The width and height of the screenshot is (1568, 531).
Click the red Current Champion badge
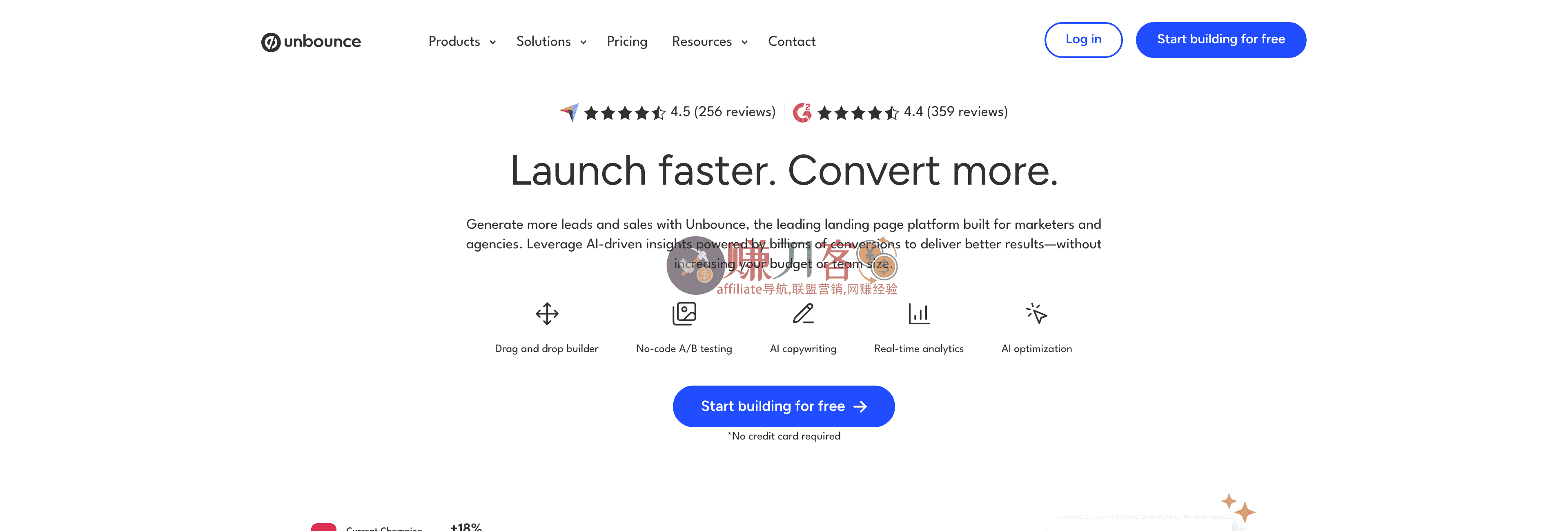(325, 527)
